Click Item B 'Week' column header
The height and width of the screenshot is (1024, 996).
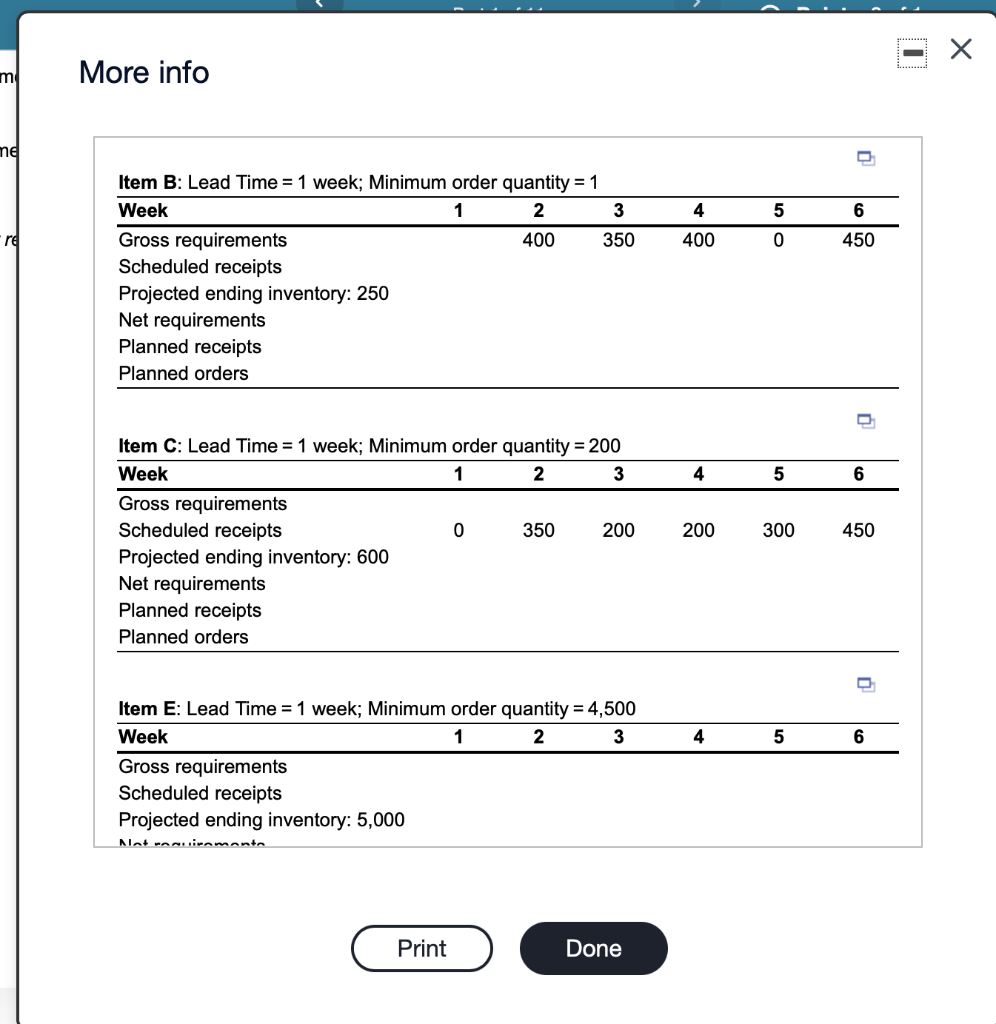143,210
